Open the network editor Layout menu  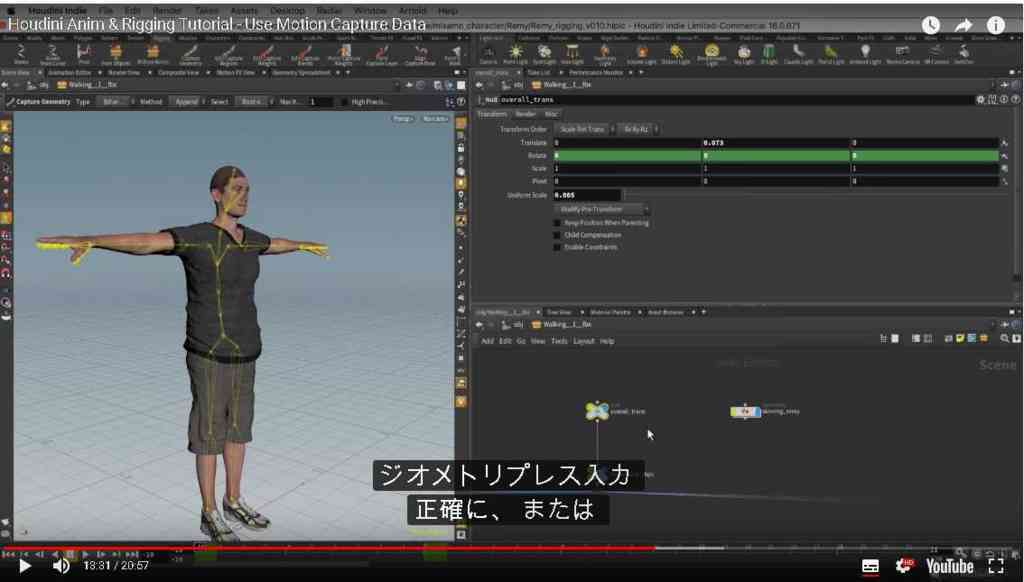tap(584, 341)
